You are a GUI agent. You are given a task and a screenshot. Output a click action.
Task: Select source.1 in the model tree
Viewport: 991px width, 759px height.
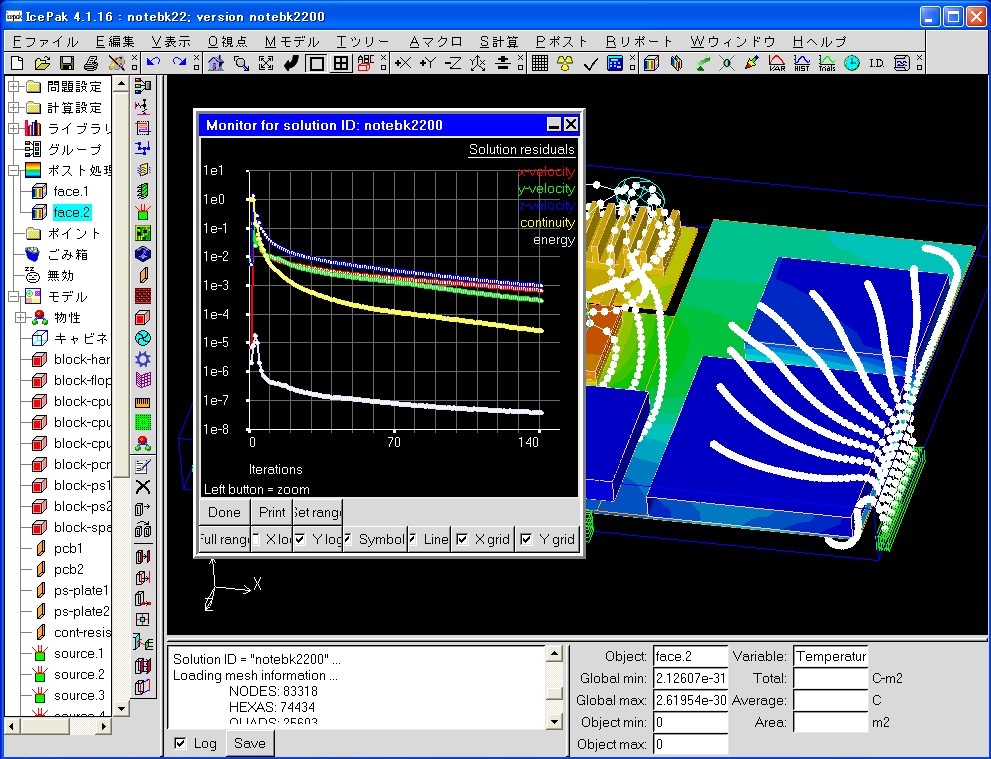79,653
